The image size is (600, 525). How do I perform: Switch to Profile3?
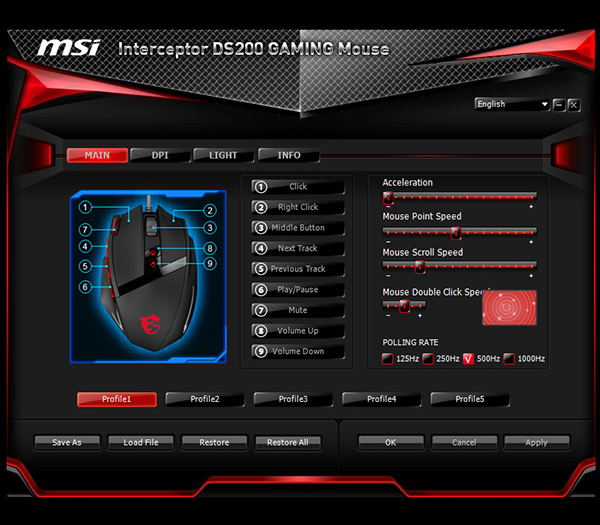click(293, 399)
